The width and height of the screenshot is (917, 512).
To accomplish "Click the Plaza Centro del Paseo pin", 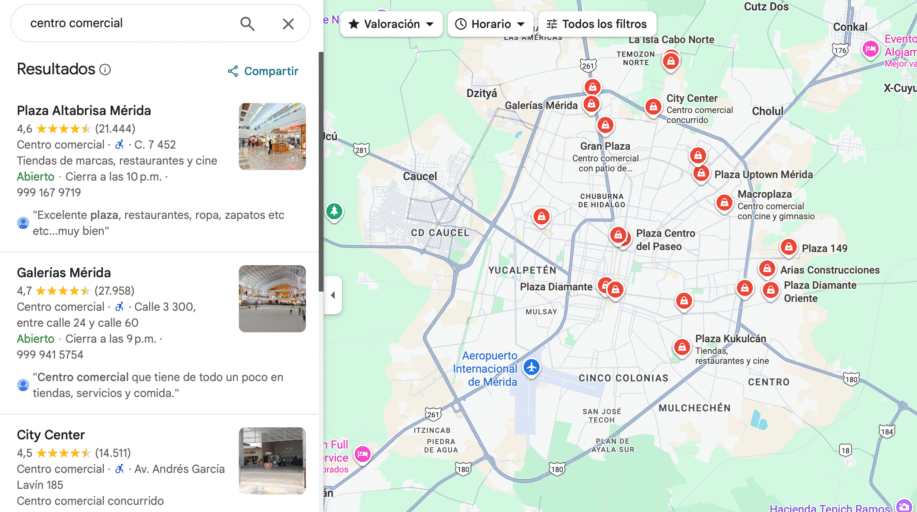I will pos(618,235).
